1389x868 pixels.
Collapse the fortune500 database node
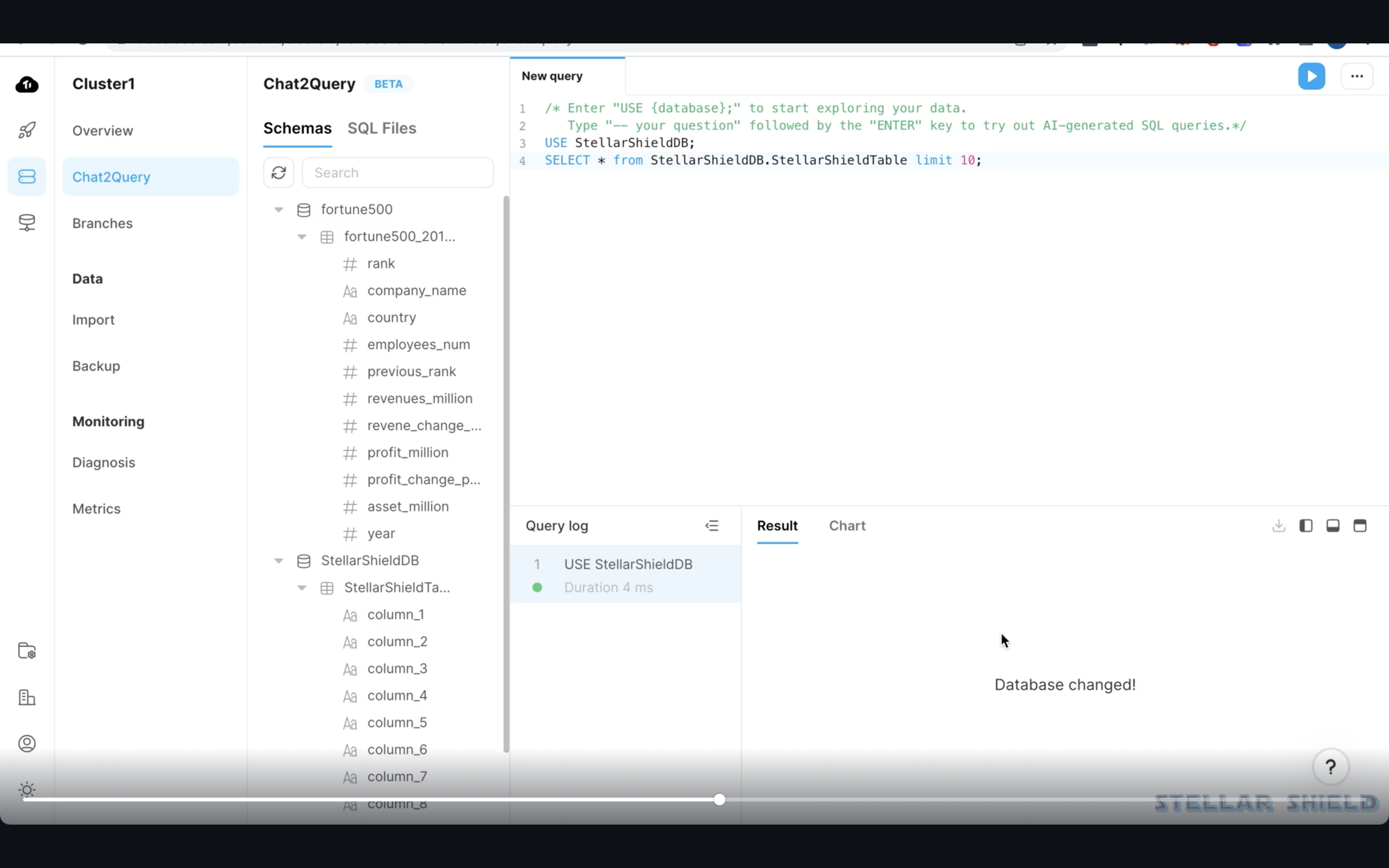(x=278, y=210)
